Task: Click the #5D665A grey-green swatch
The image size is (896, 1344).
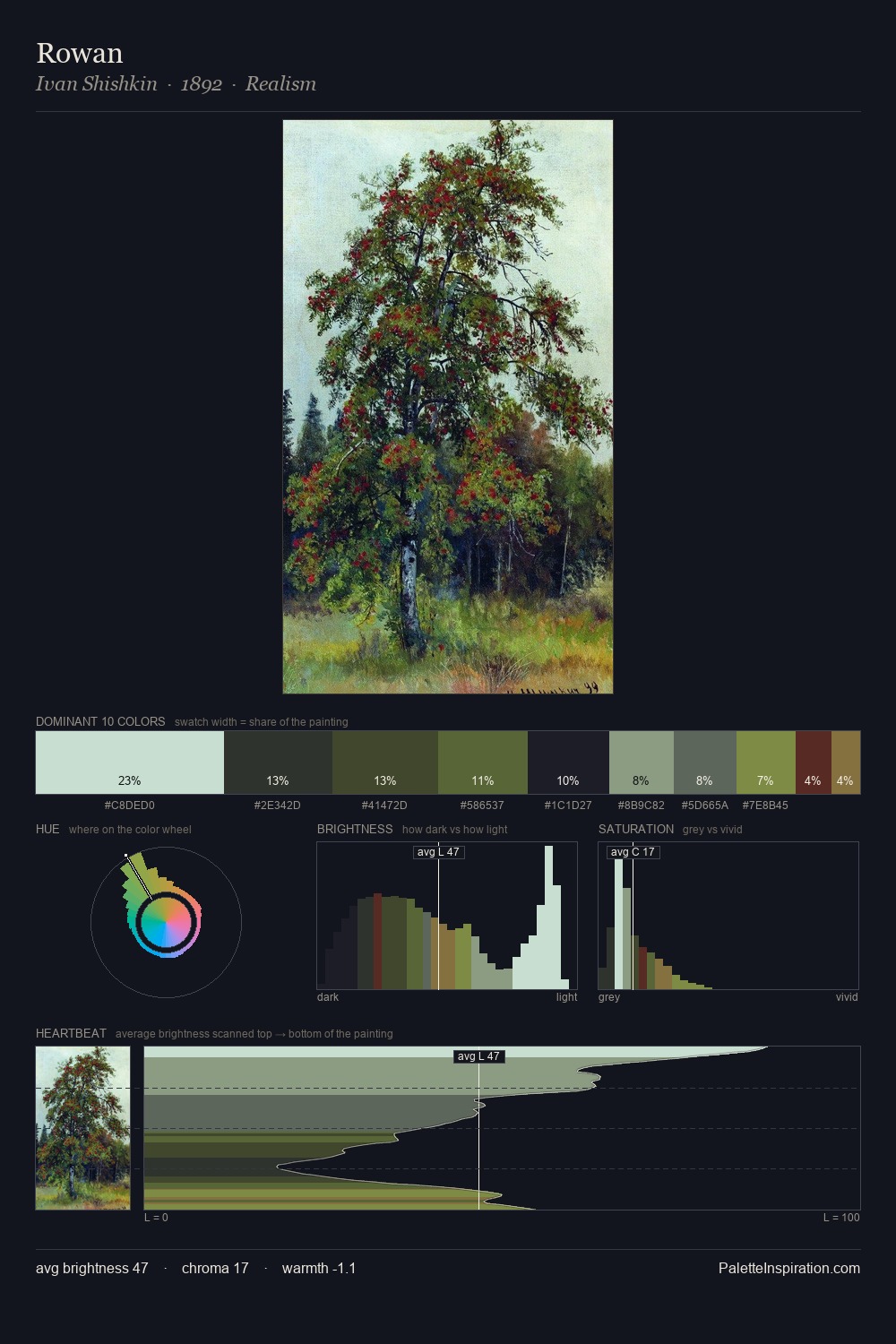Action: pyautogui.click(x=705, y=762)
